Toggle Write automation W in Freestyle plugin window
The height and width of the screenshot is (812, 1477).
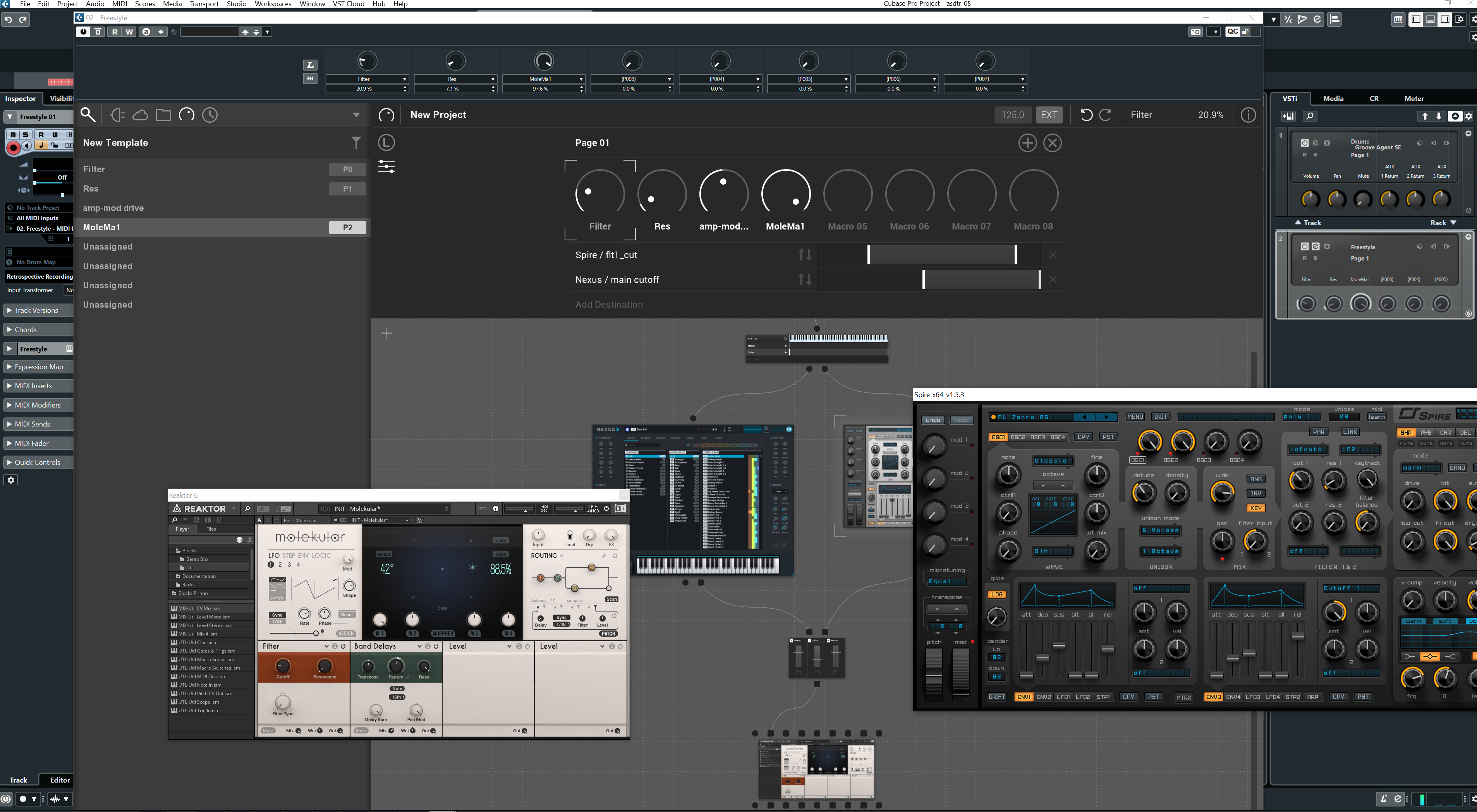[x=130, y=32]
